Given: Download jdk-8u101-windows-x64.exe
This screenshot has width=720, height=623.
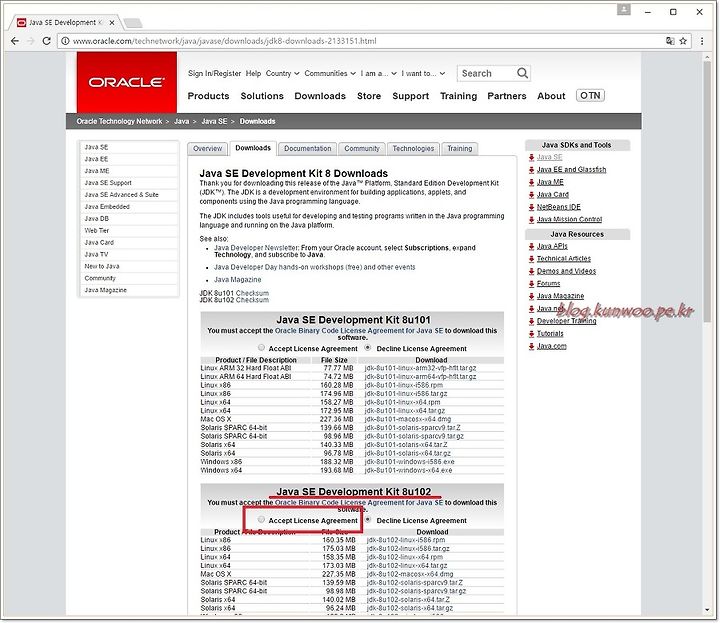Looking at the screenshot, I should tap(408, 471).
